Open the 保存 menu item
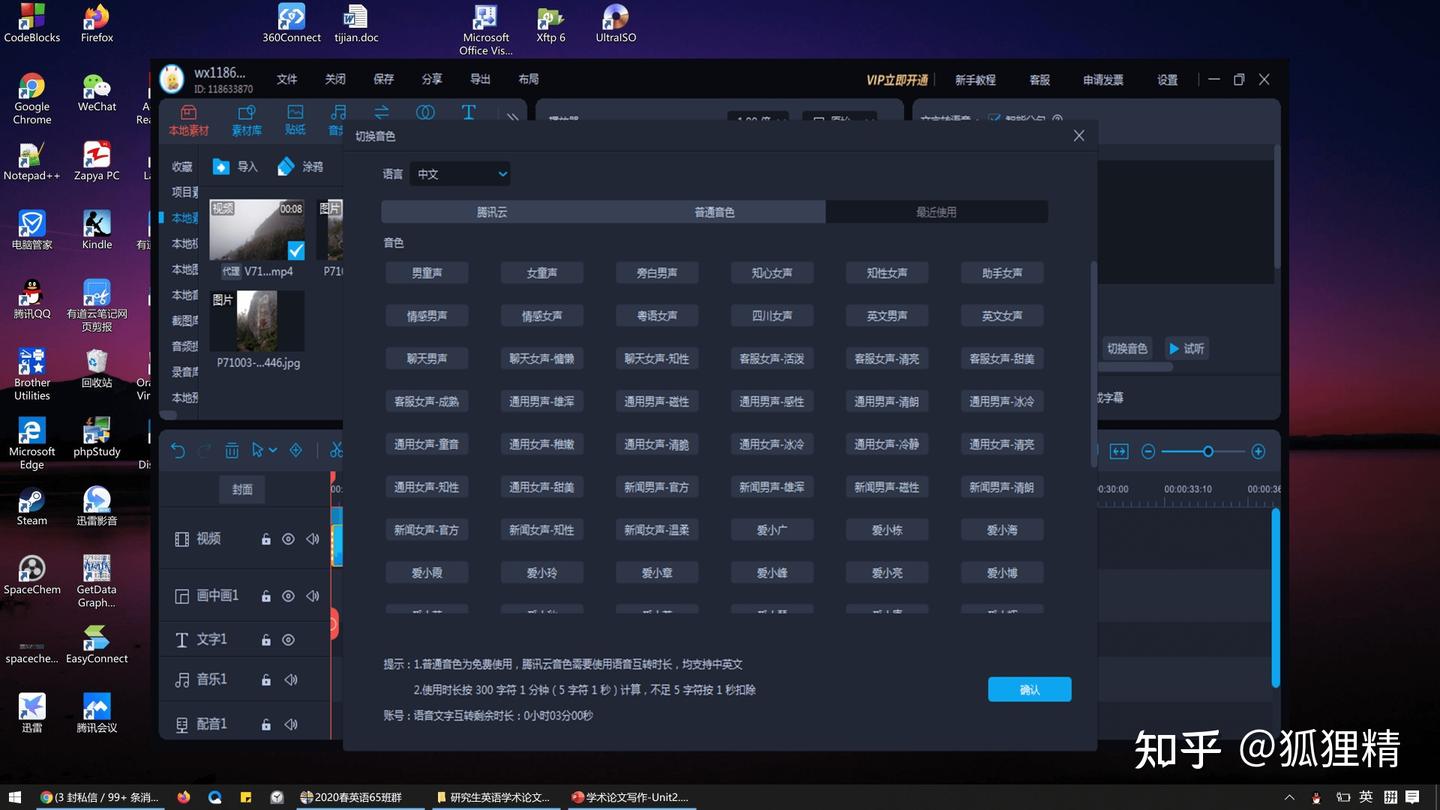 (384, 79)
